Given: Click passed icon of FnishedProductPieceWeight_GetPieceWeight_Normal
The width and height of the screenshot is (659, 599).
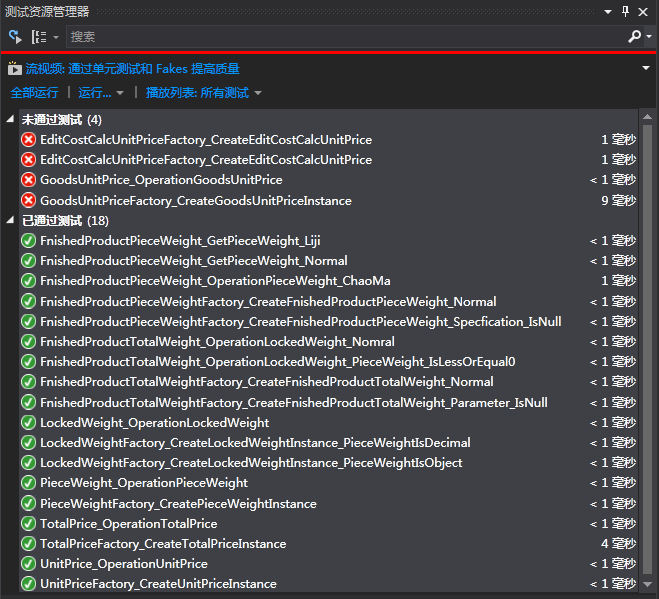Looking at the screenshot, I should pyautogui.click(x=29, y=261).
